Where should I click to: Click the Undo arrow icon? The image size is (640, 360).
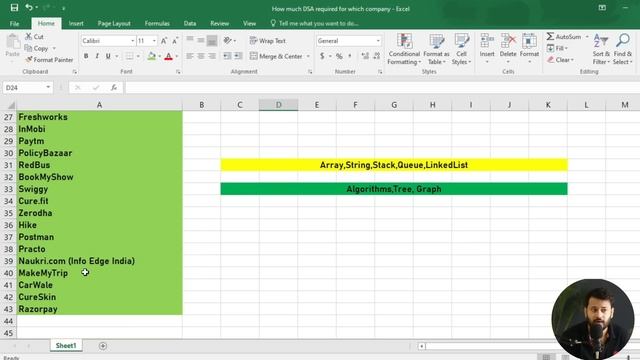click(29, 7)
